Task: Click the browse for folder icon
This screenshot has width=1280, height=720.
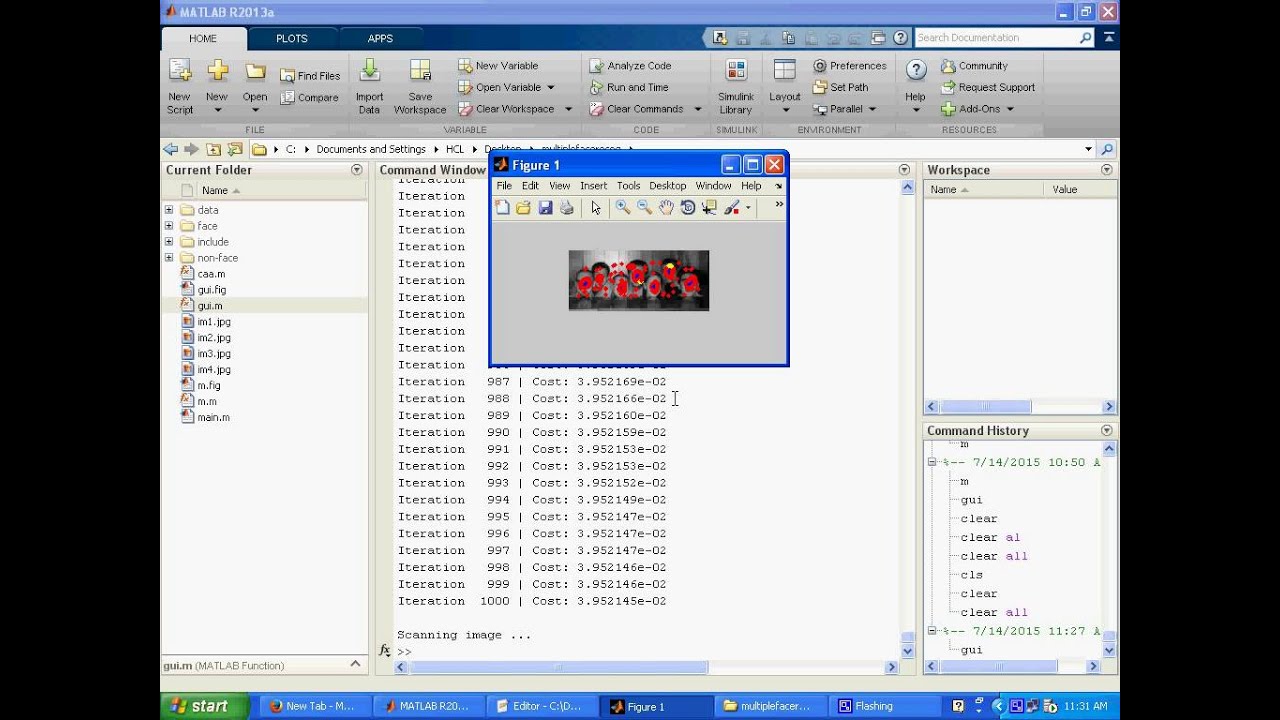Action: pos(235,149)
